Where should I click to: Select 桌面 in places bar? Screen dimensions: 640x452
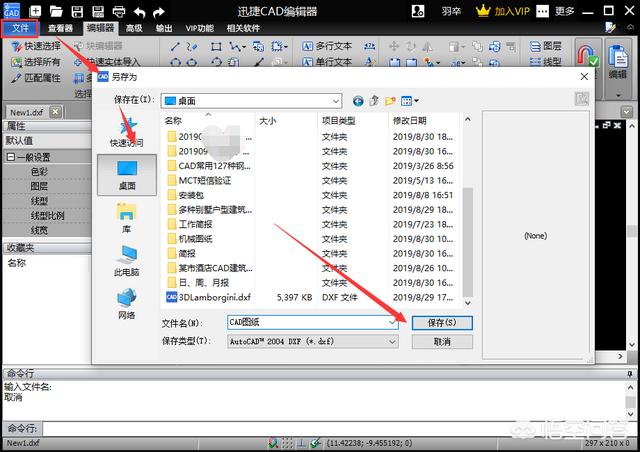127,175
